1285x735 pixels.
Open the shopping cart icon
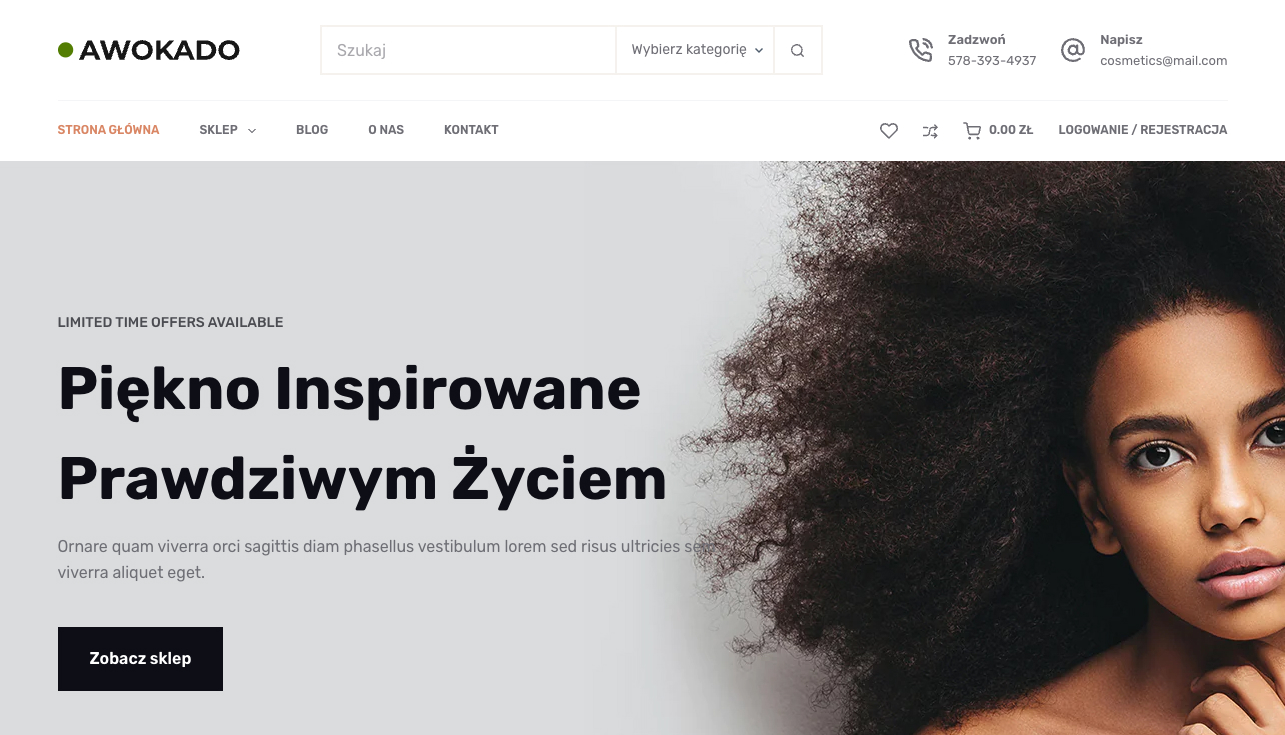pos(972,130)
